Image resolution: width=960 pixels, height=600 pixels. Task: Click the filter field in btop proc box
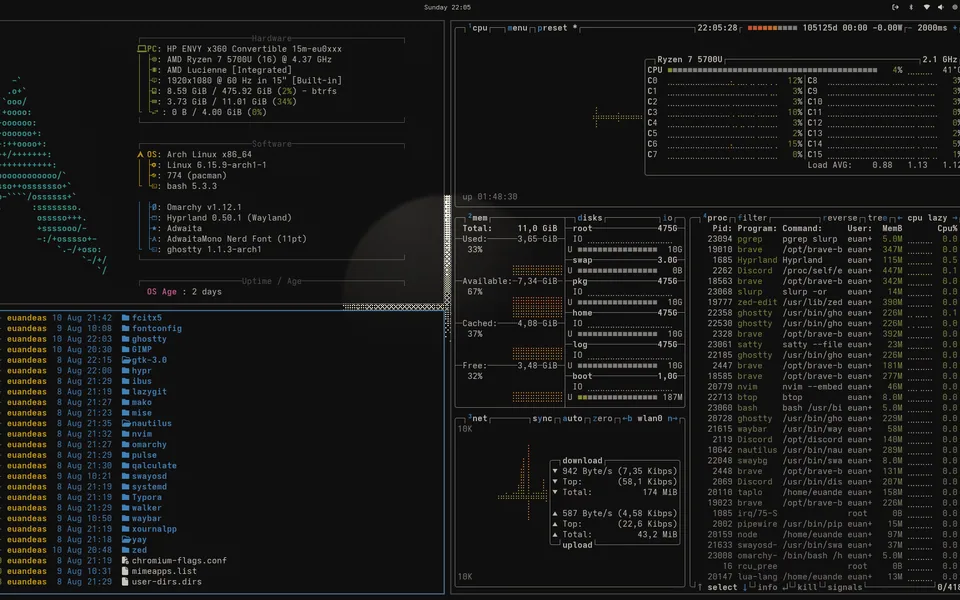[x=752, y=217]
